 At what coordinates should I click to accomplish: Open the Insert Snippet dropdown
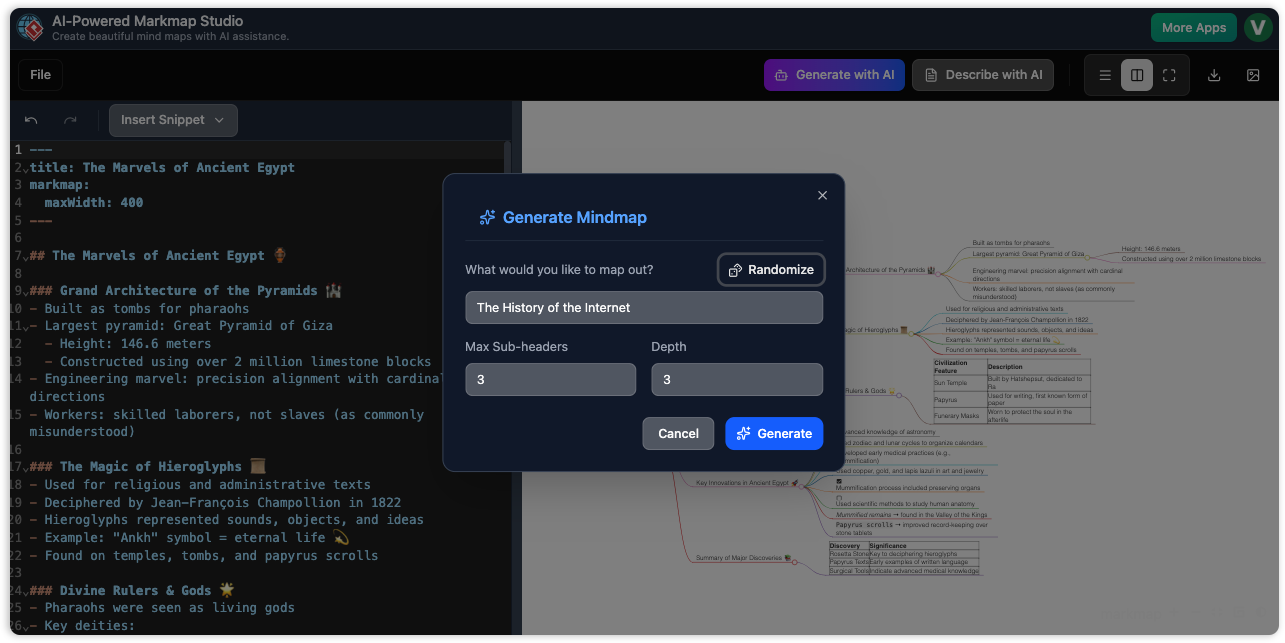coord(173,120)
